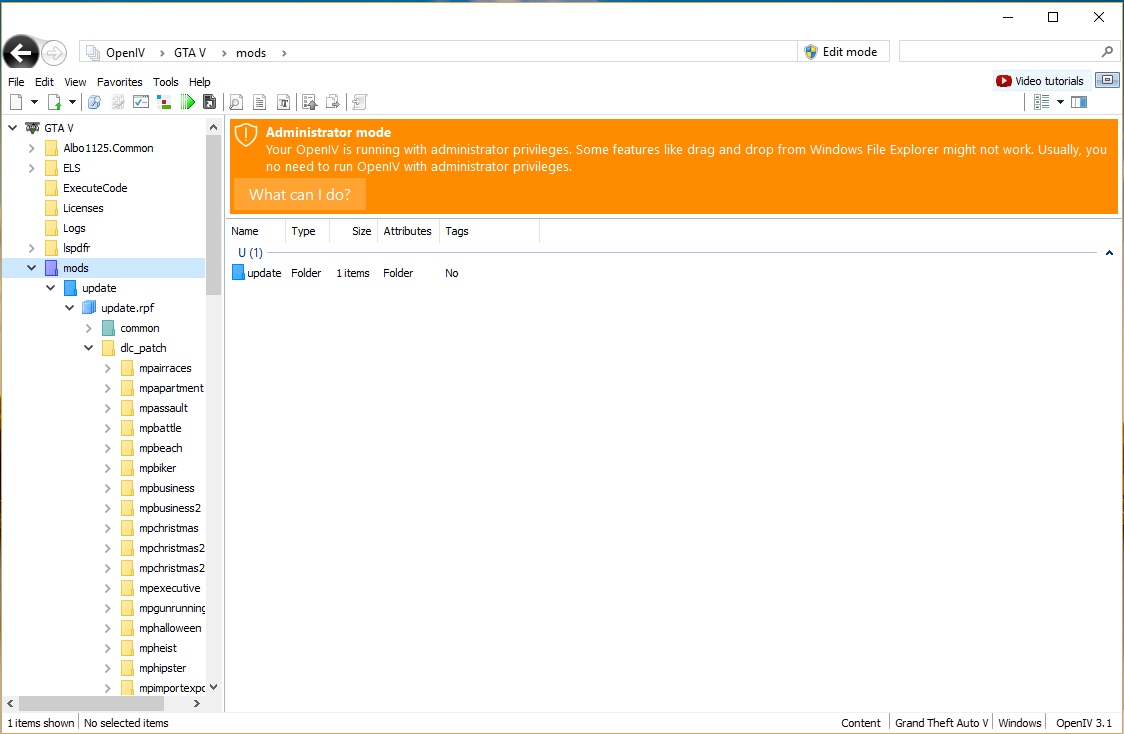Click OpenIV in the breadcrumb path
This screenshot has width=1124, height=734.
[x=125, y=53]
